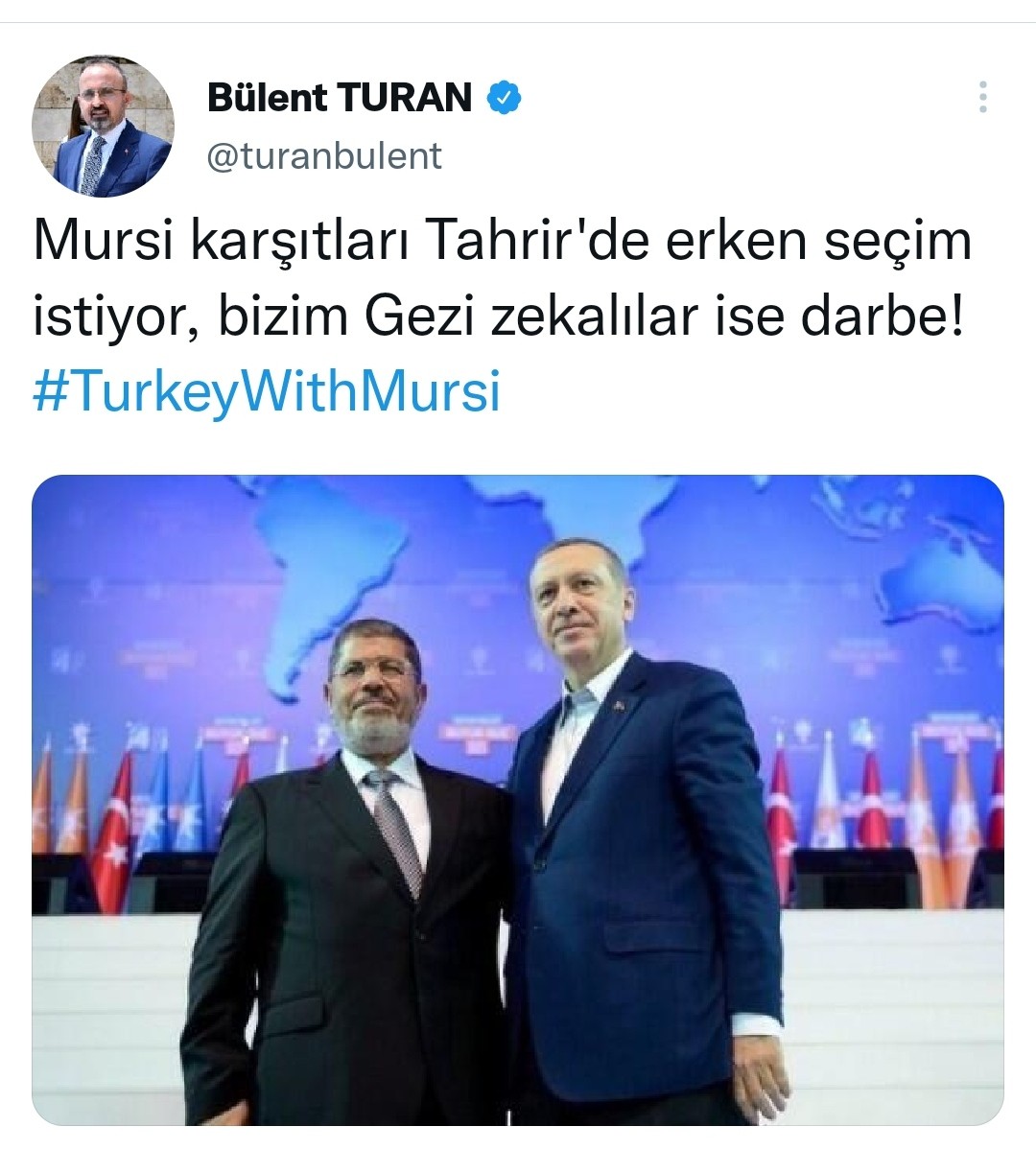The image size is (1036, 1150).
Task: Click the Bülent TURAN display name
Action: (x=340, y=98)
